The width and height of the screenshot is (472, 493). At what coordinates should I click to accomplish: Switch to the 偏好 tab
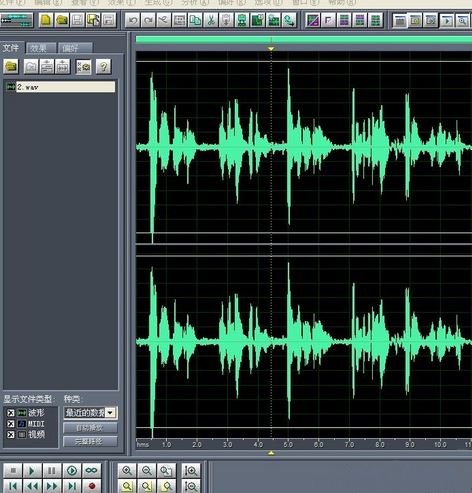tap(74, 48)
